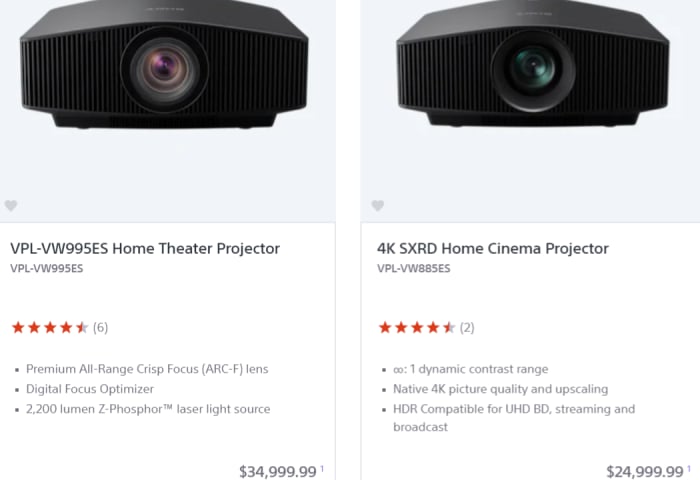Image resolution: width=700 pixels, height=480 pixels.
Task: Favorite the VPL-VW885ES projector with heart icon
Action: (x=378, y=205)
